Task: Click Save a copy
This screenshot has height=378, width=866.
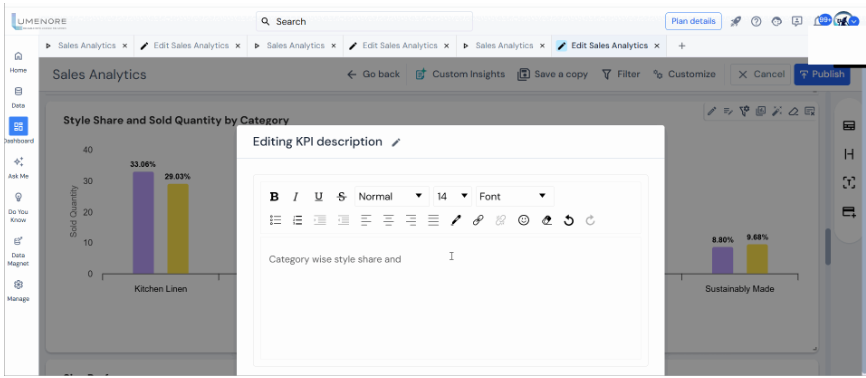Action: [552, 74]
